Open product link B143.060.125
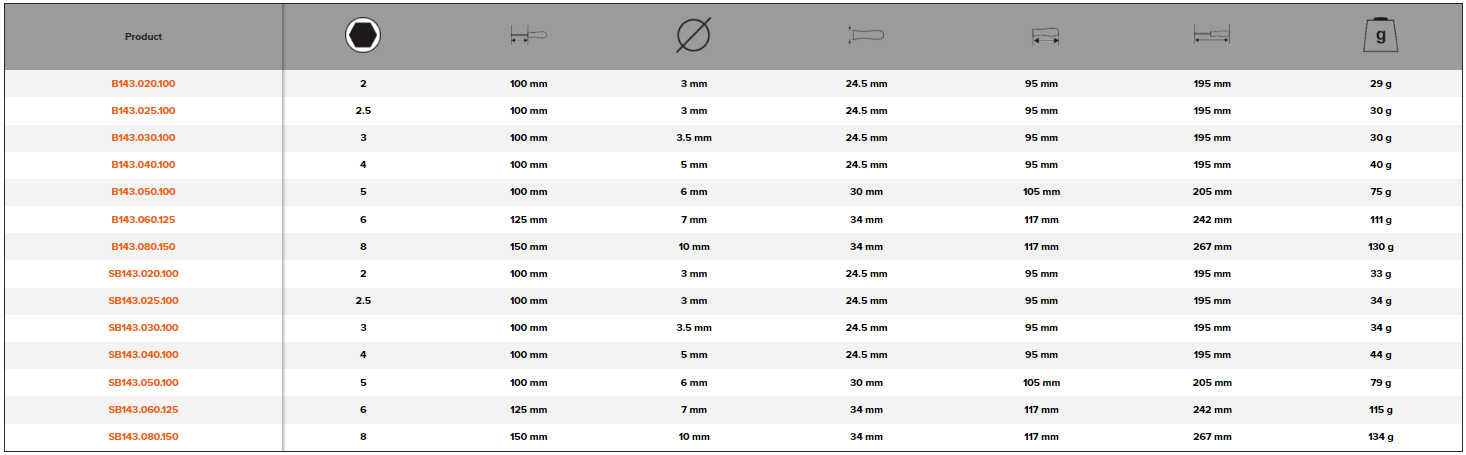1466x455 pixels. (x=143, y=220)
